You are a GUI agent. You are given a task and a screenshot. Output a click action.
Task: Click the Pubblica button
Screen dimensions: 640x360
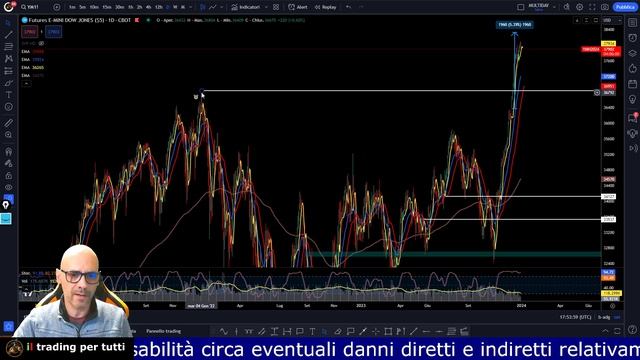point(625,7)
